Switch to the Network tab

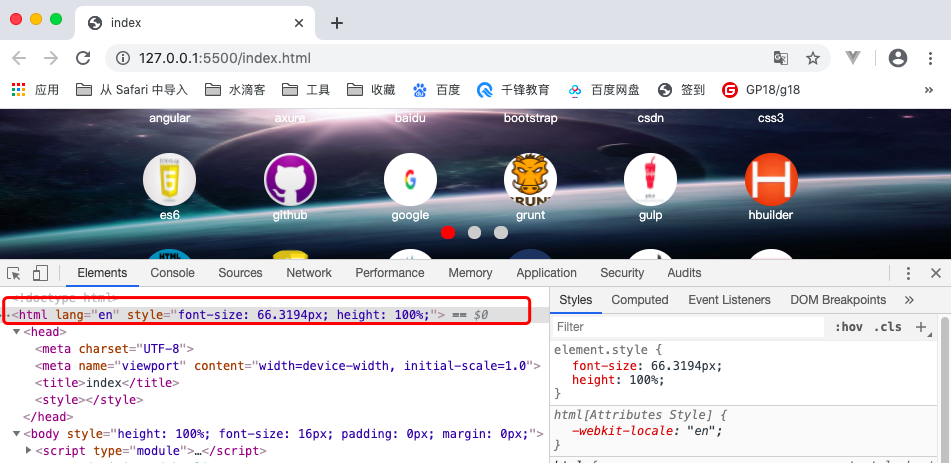[x=309, y=273]
